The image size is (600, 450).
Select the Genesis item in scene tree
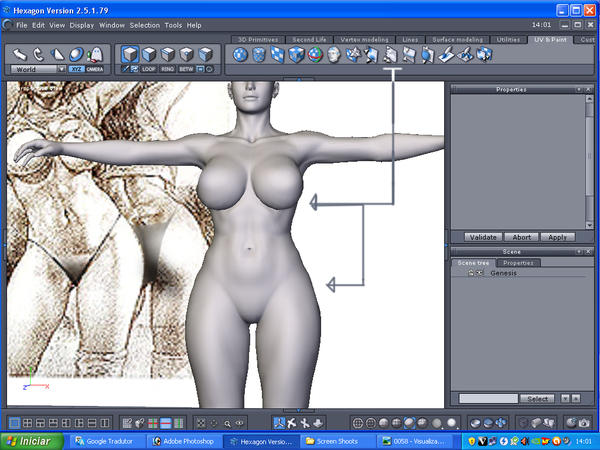(x=504, y=273)
